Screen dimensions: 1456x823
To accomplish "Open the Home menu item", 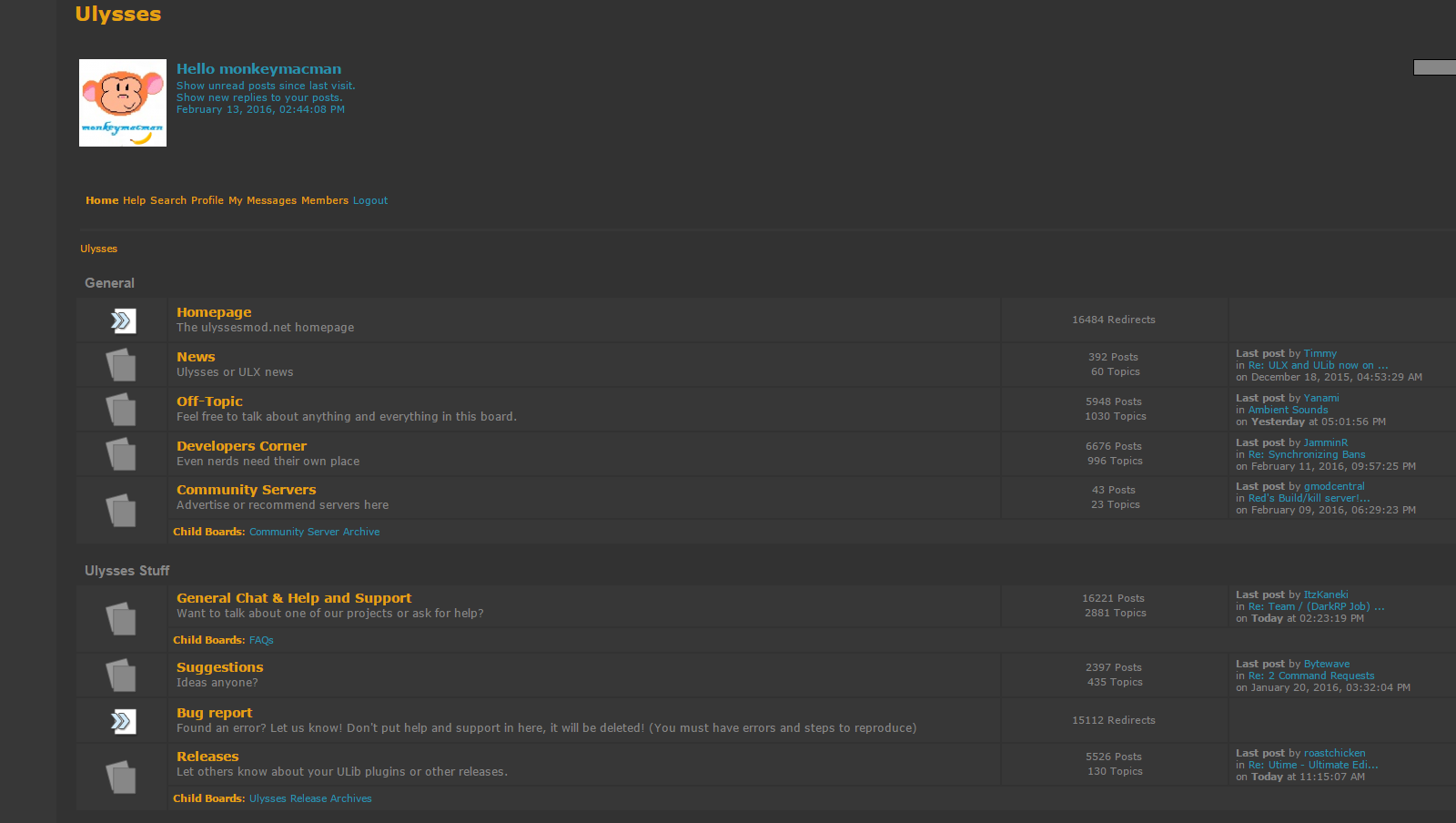I will point(102,200).
